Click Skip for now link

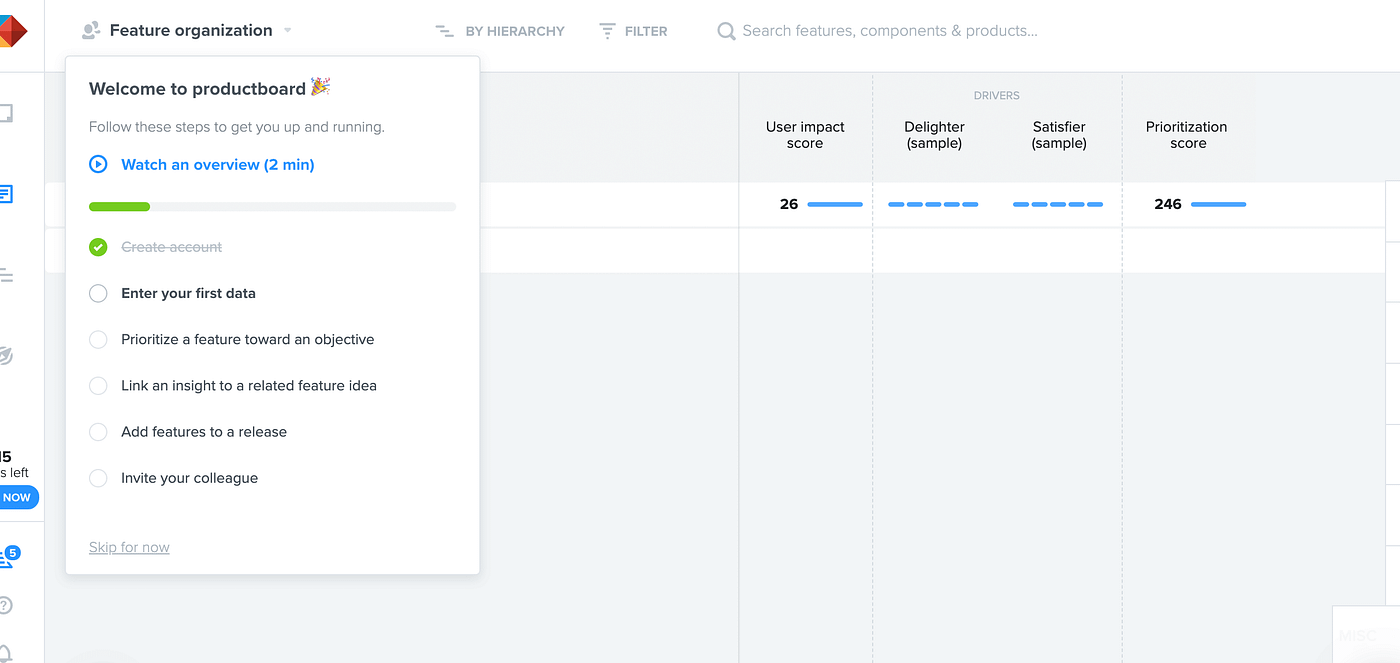[x=129, y=547]
